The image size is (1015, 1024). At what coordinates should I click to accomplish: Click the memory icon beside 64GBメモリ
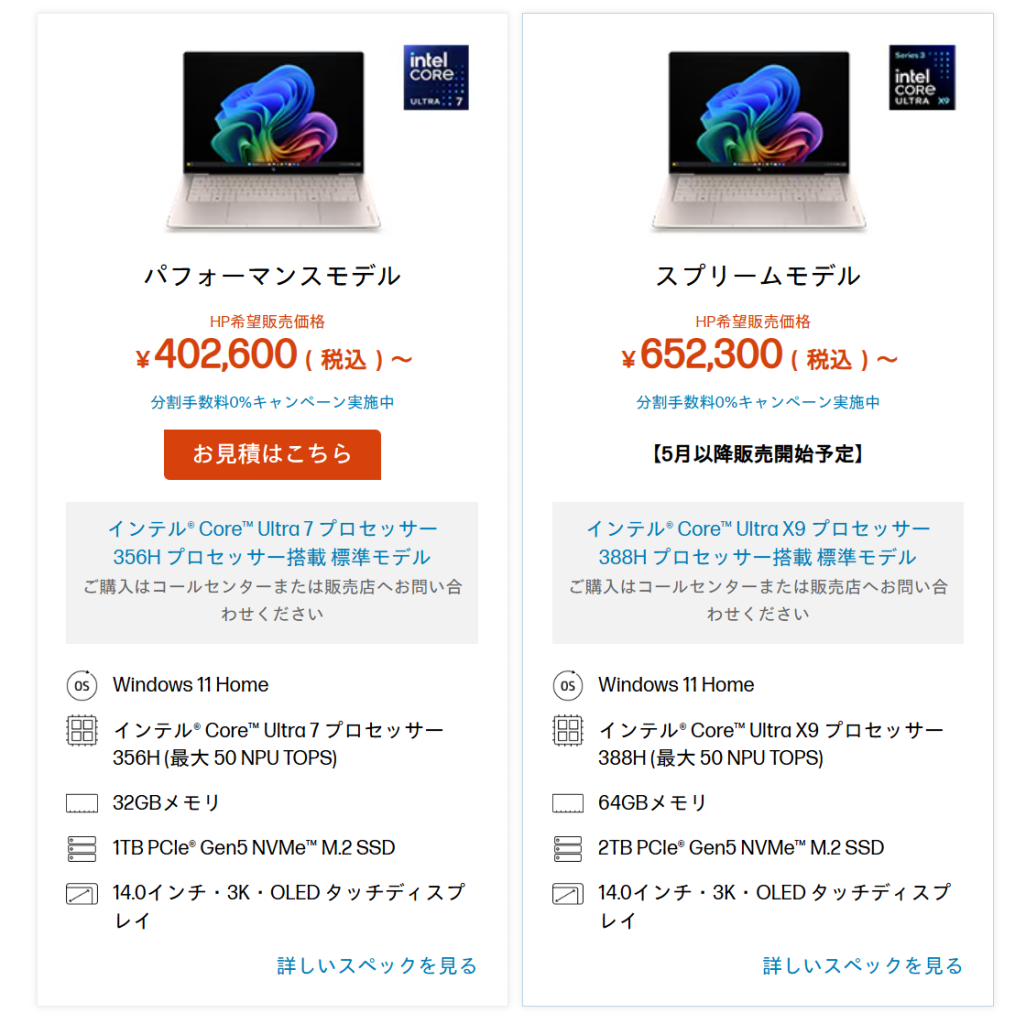pyautogui.click(x=567, y=803)
